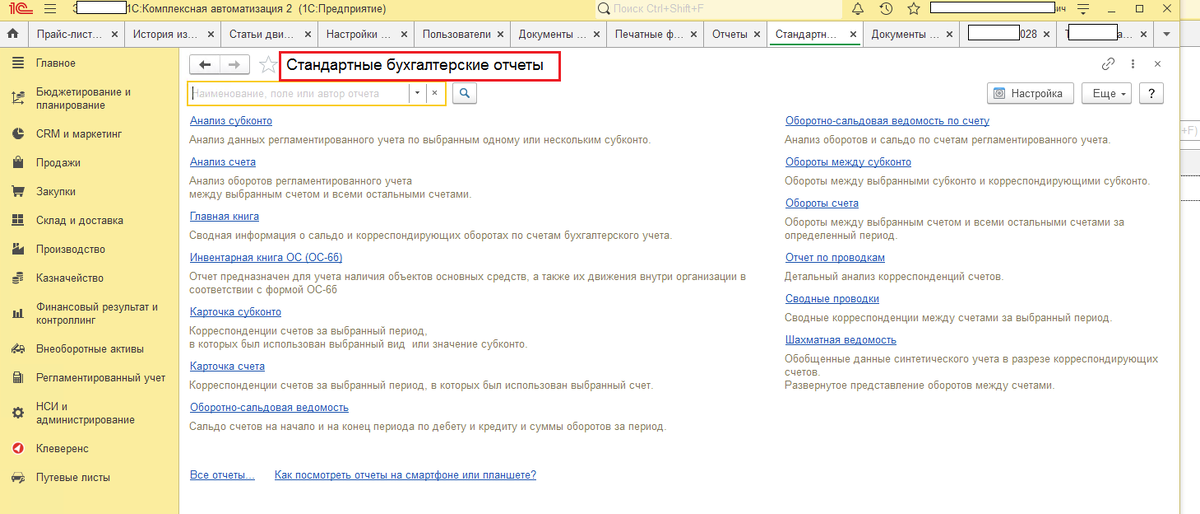Clear the report search field
The height and width of the screenshot is (514, 1200).
click(x=434, y=93)
